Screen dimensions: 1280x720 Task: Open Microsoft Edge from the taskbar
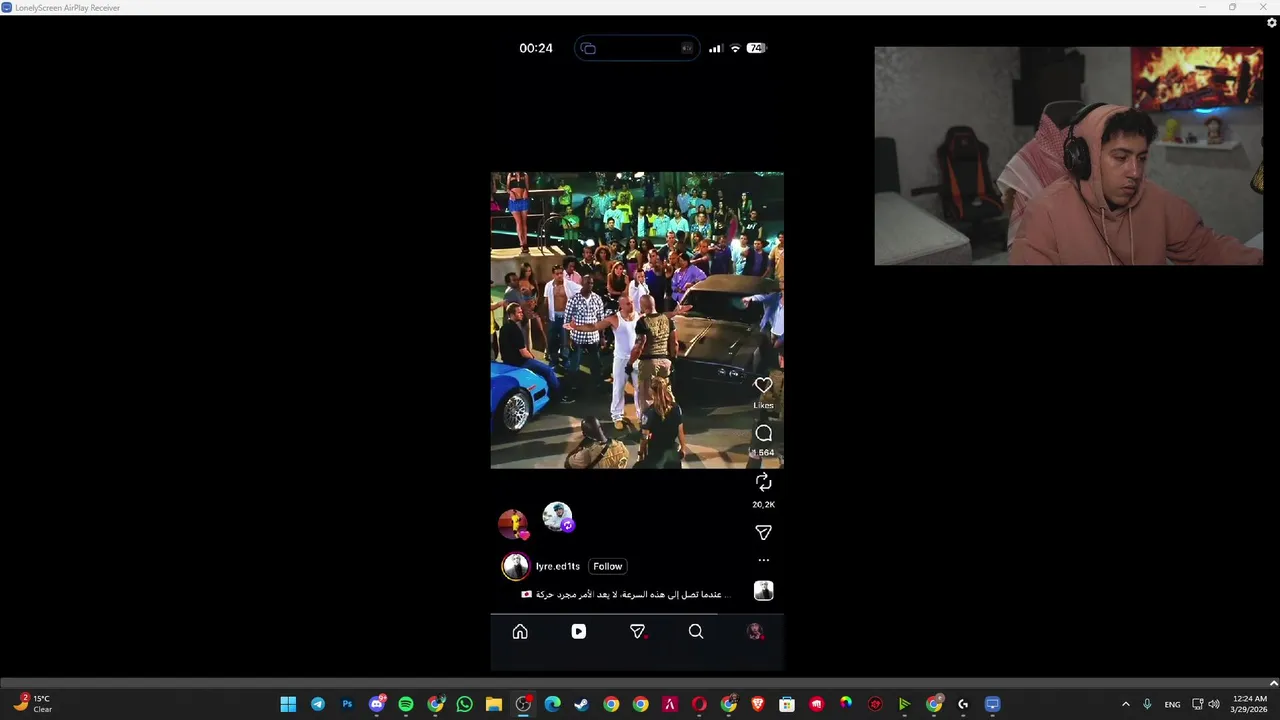coord(552,704)
